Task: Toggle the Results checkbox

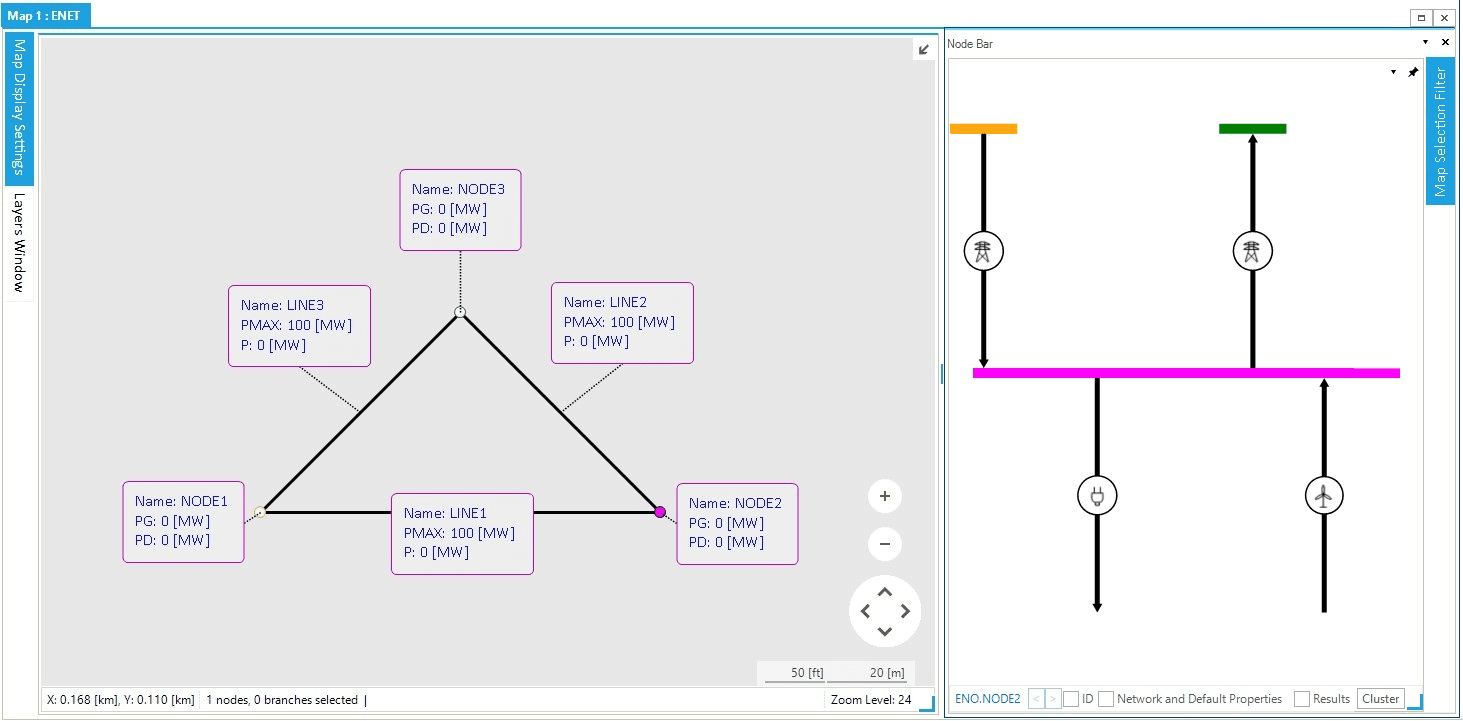Action: click(1302, 699)
